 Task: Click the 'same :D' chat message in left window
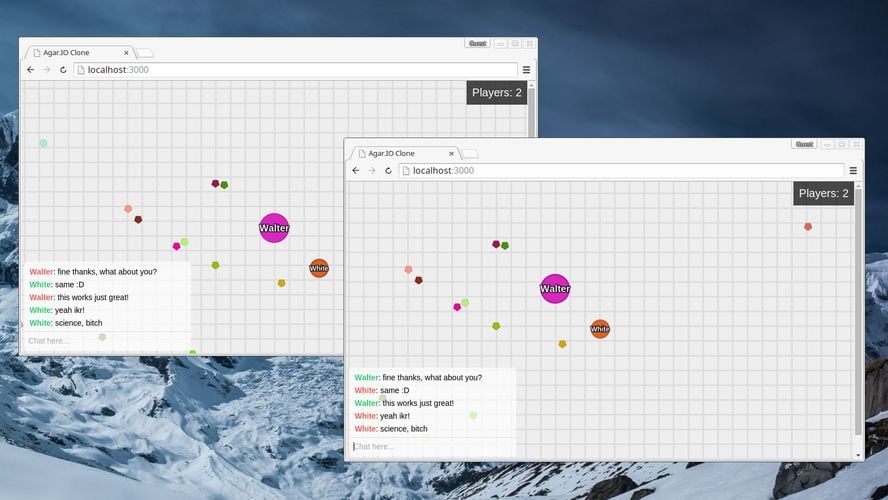(70, 284)
